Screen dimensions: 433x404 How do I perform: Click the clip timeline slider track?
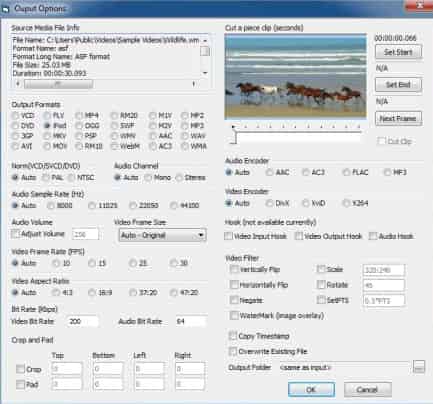[x=297, y=137]
